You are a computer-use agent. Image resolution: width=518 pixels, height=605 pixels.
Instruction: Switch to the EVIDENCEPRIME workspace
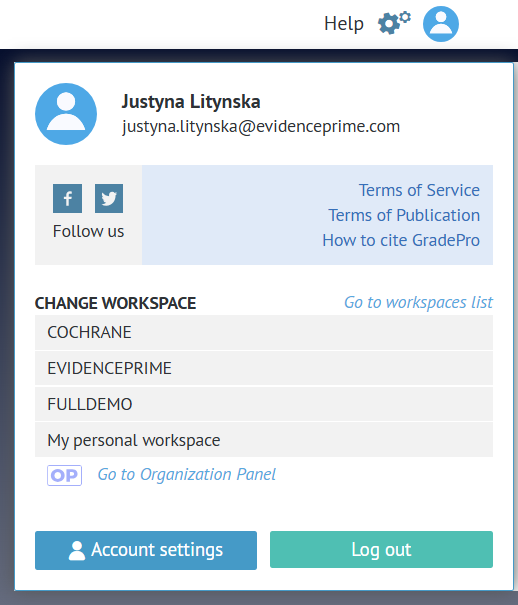coord(264,368)
